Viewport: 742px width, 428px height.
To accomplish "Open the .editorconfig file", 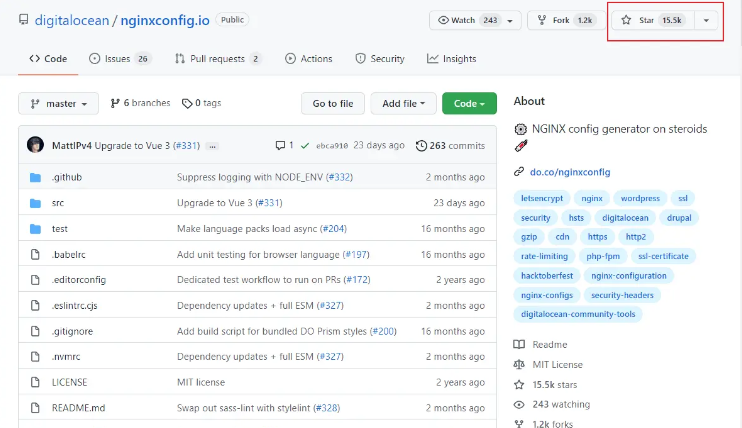I will click(79, 280).
